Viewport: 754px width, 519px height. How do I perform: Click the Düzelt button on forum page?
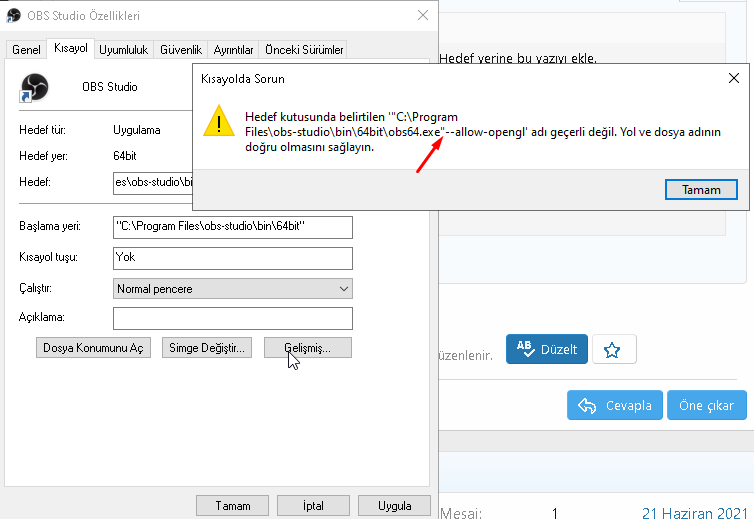(547, 349)
